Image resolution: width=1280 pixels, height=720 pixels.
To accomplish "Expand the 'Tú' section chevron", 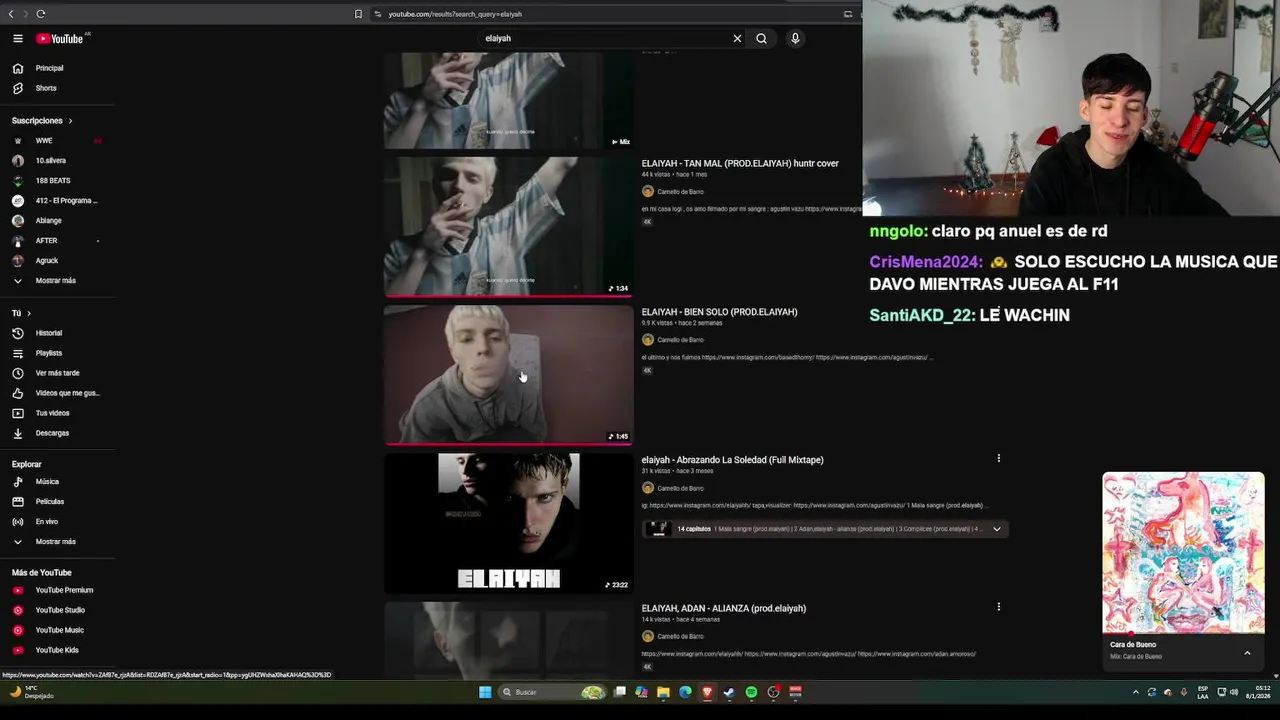I will 28,314.
